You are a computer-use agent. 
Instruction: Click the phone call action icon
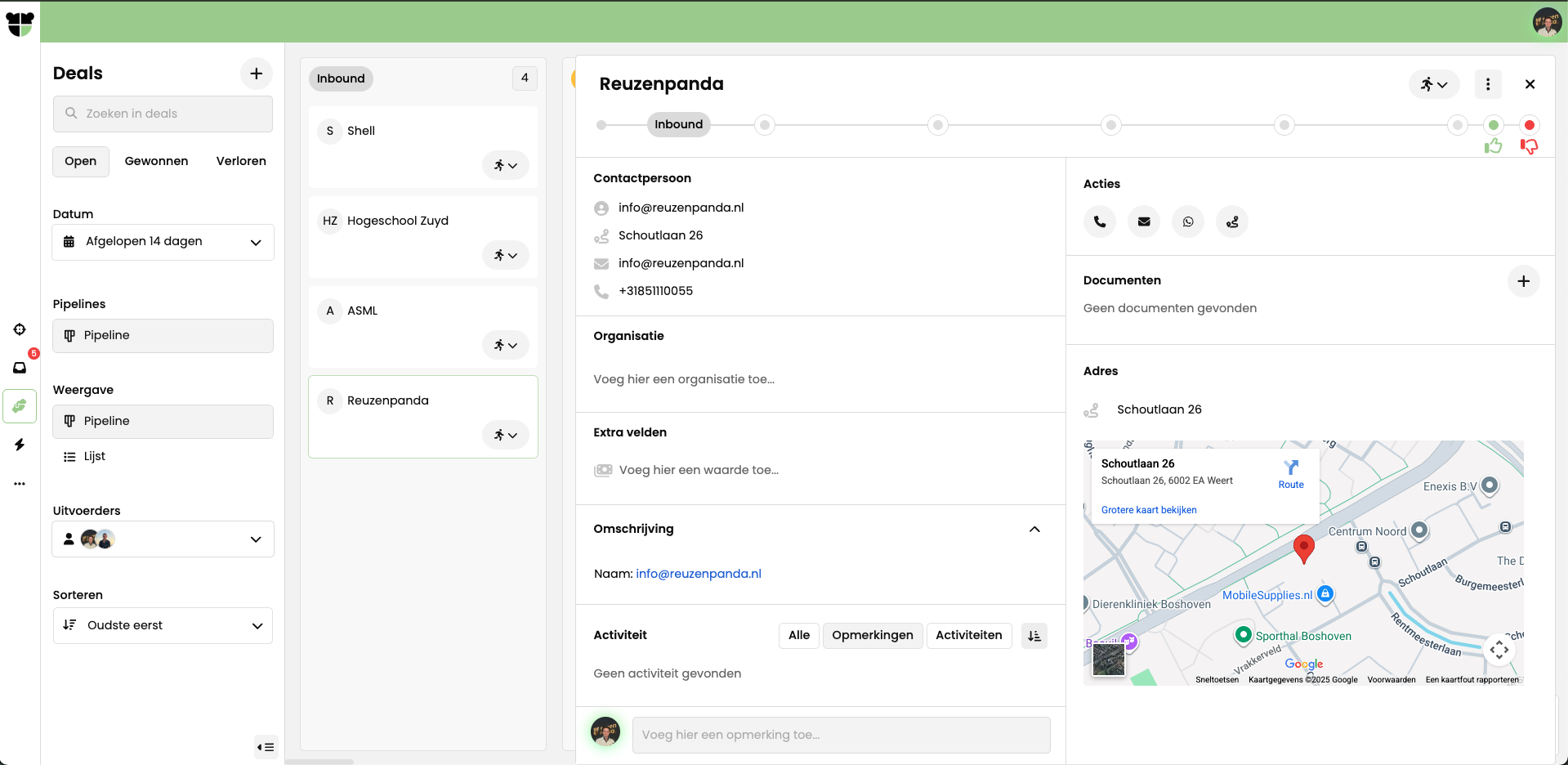click(1100, 221)
